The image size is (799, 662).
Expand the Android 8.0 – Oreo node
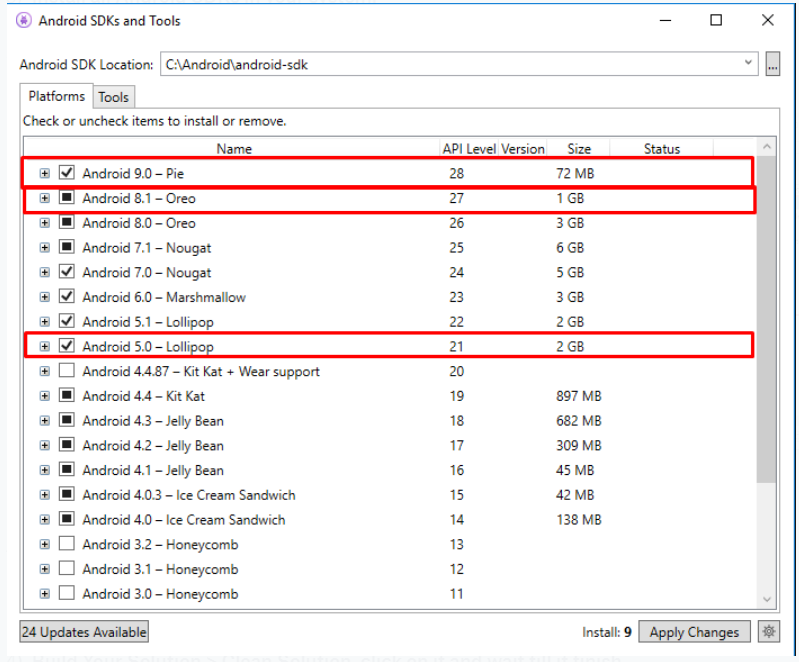pos(45,223)
